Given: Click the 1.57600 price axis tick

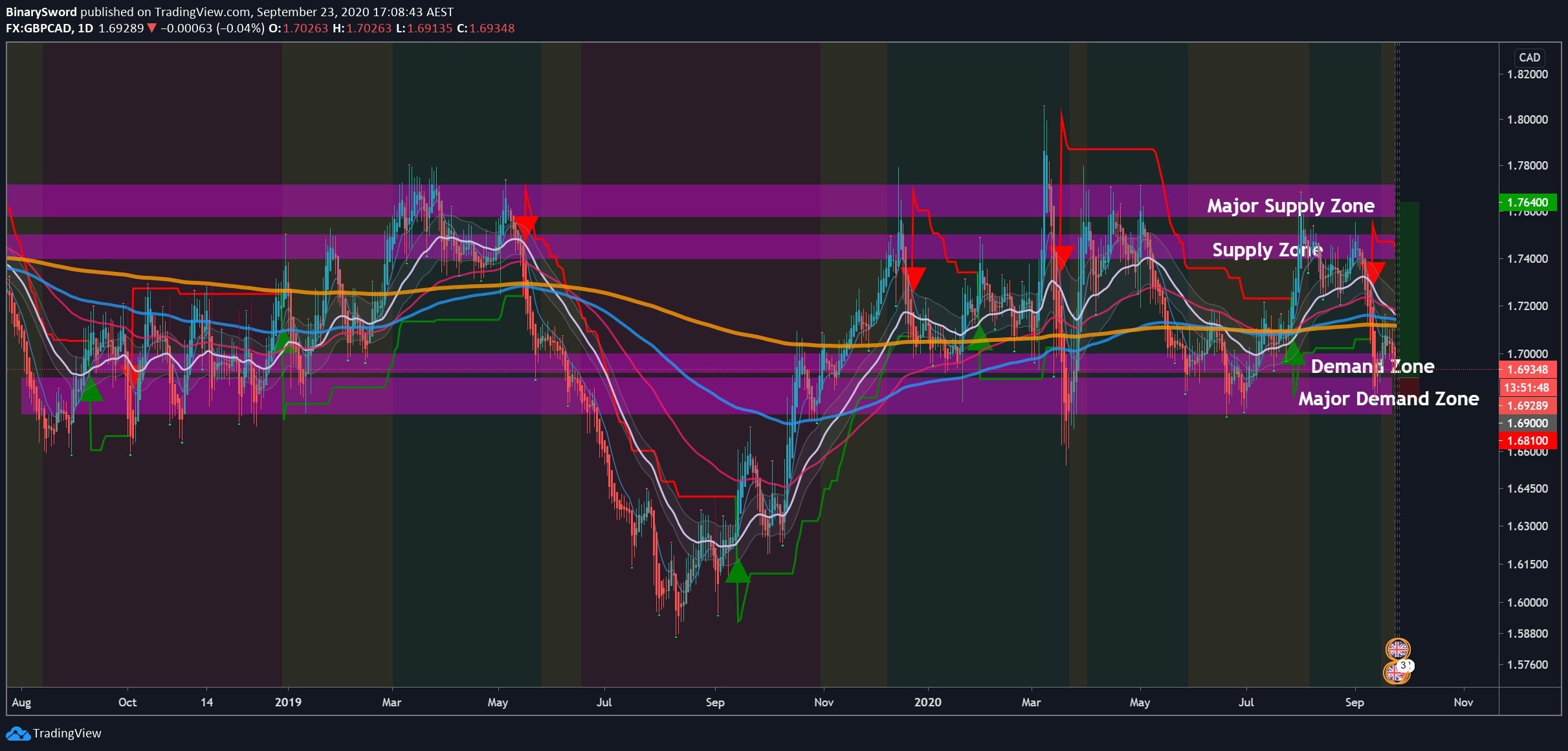Looking at the screenshot, I should coord(1528,665).
